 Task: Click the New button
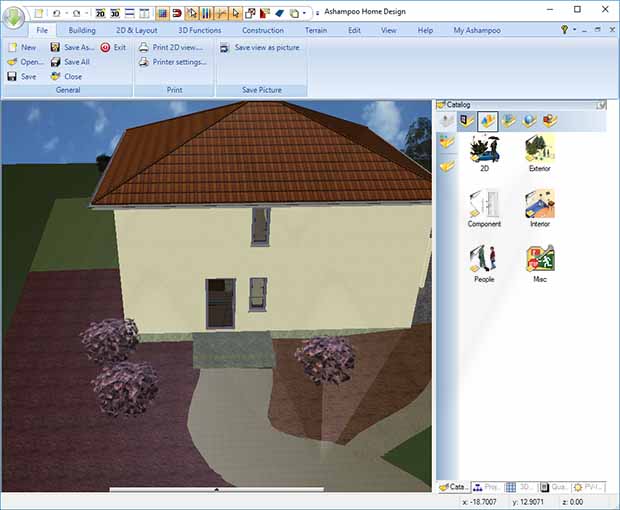[x=23, y=47]
